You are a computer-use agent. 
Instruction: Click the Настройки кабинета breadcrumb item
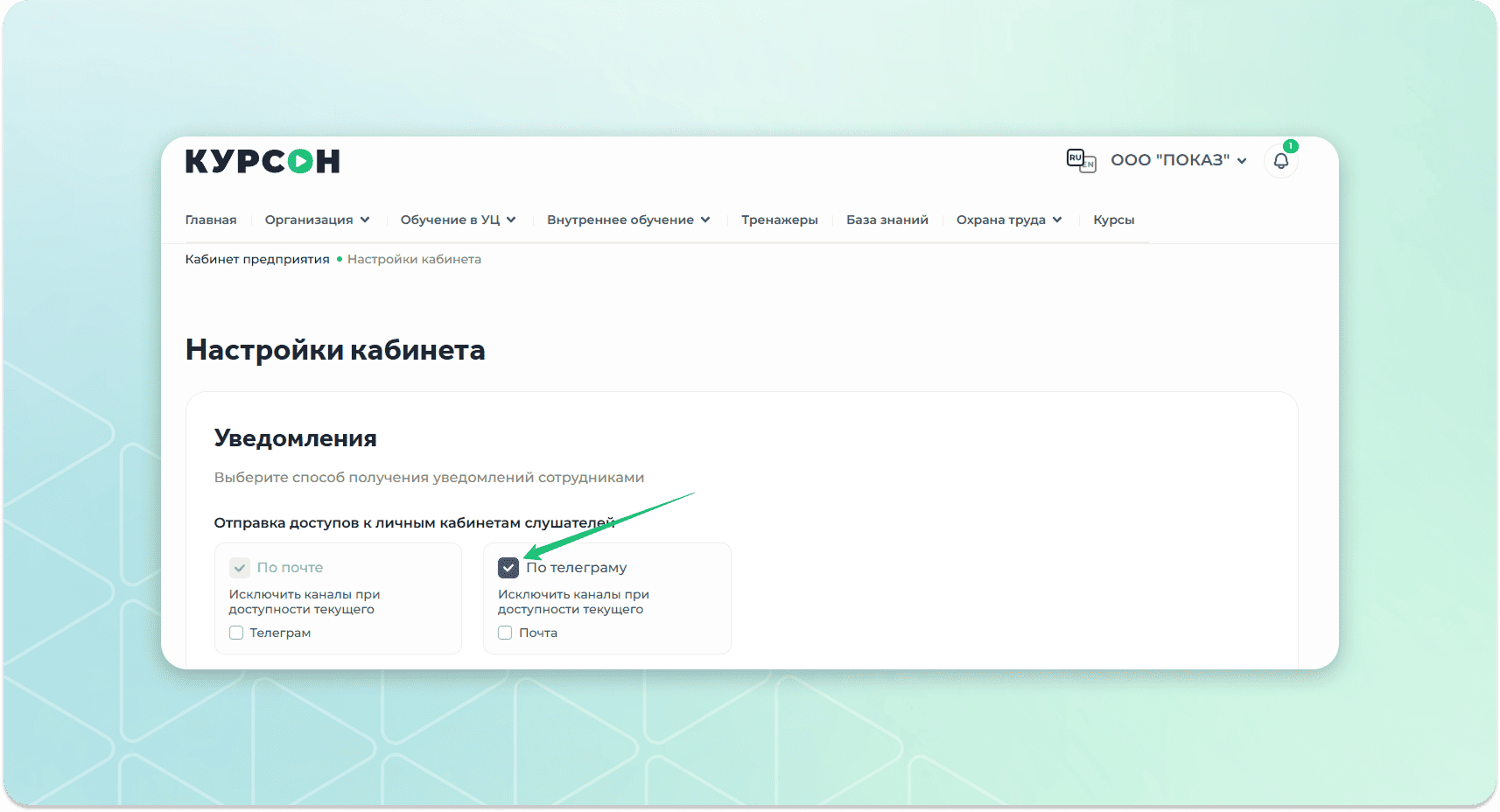[414, 259]
